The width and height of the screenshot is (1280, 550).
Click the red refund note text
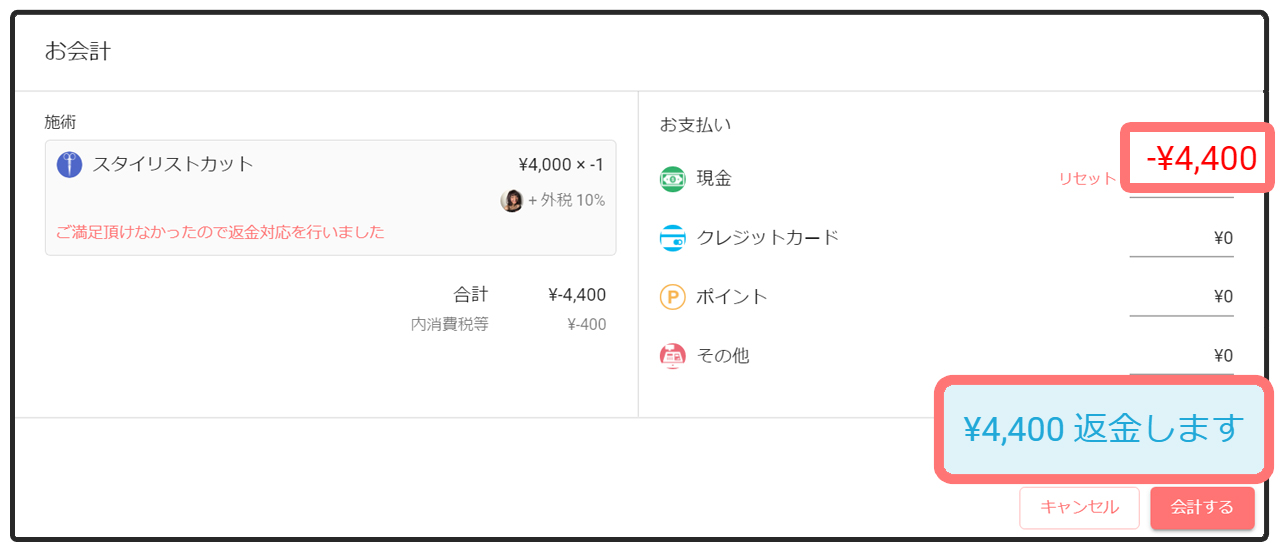[x=220, y=232]
